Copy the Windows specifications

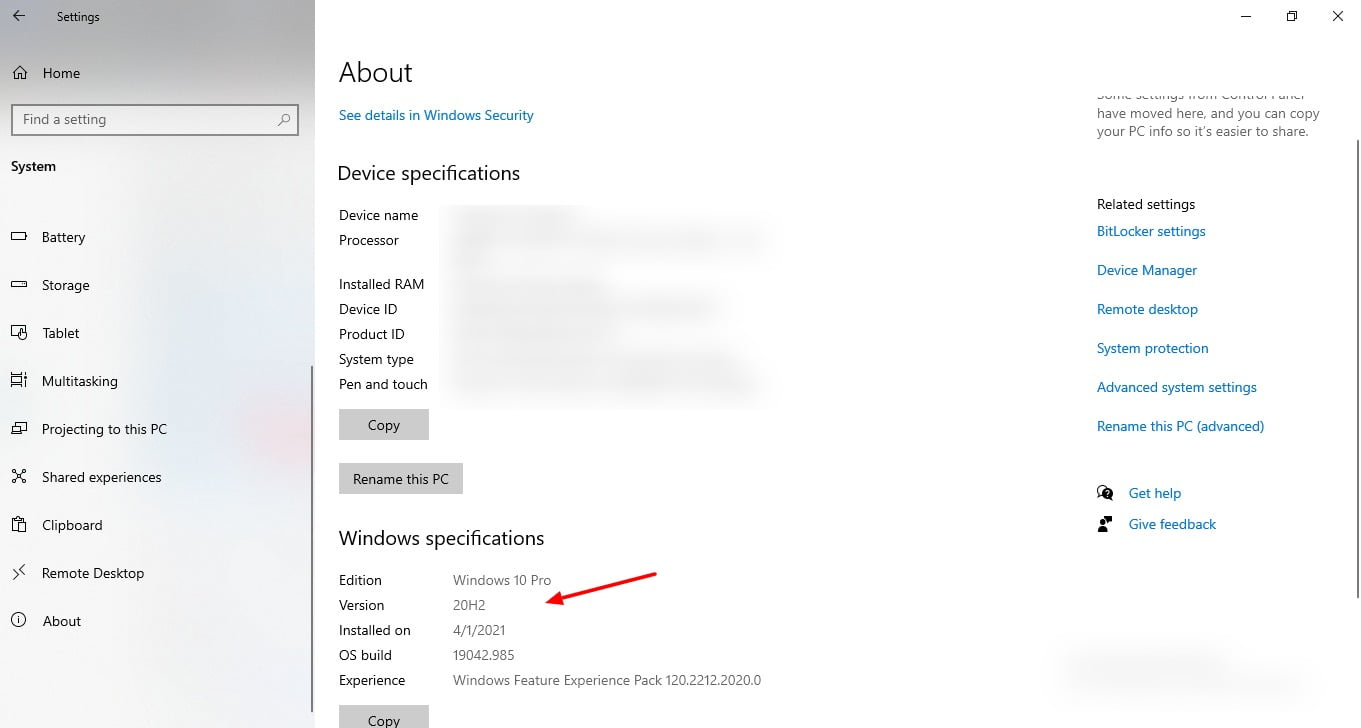[x=384, y=716]
